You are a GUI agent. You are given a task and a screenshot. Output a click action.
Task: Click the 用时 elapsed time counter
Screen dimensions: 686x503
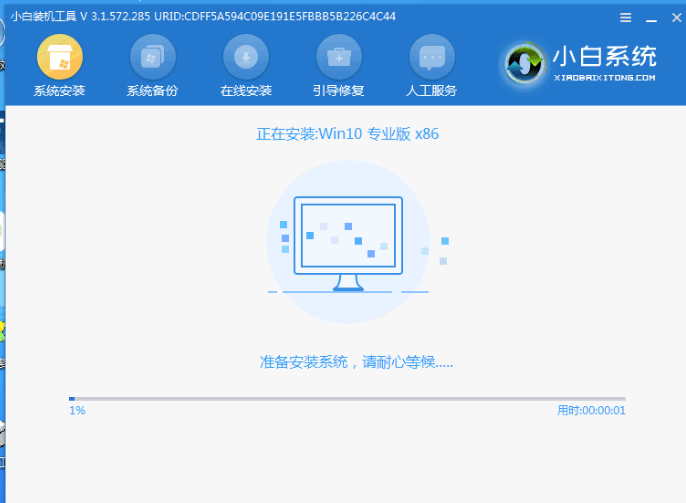click(x=590, y=411)
